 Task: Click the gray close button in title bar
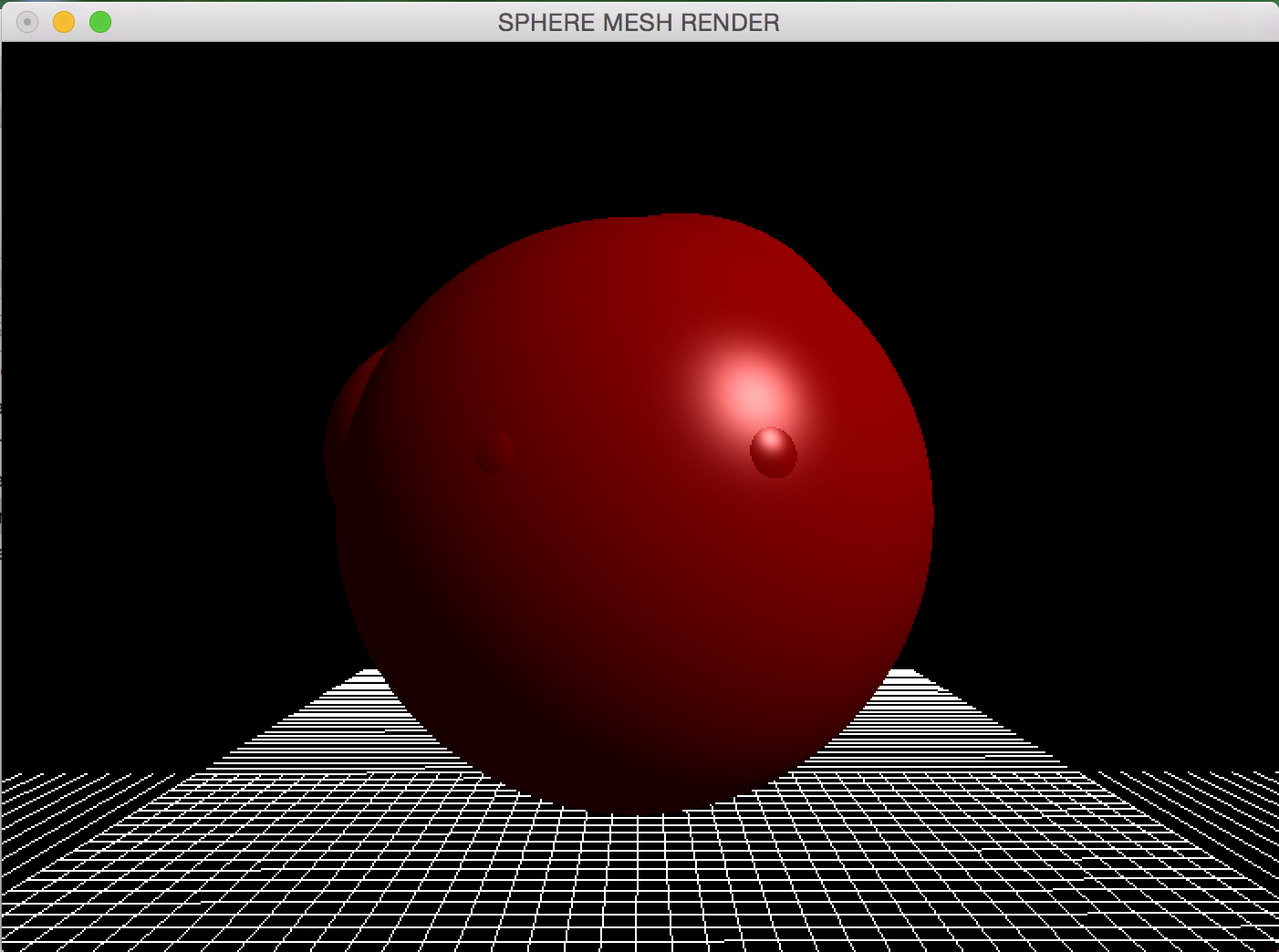[27, 22]
